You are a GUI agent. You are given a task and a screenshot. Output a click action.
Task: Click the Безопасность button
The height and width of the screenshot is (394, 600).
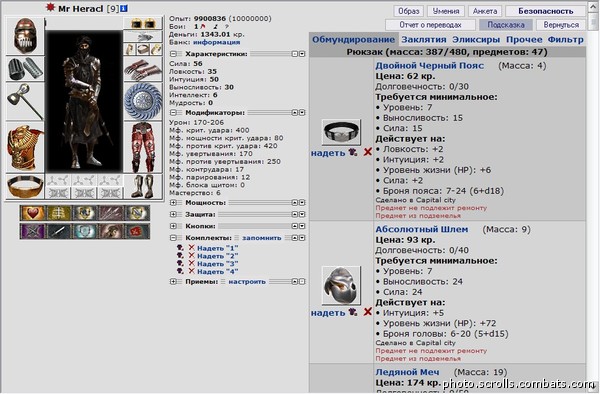click(x=546, y=11)
